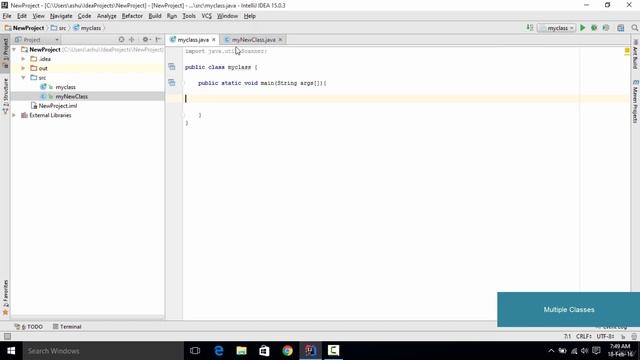This screenshot has height=360, width=640.
Task: Click NewProject in the navigation breadcrumb
Action: [x=24, y=28]
